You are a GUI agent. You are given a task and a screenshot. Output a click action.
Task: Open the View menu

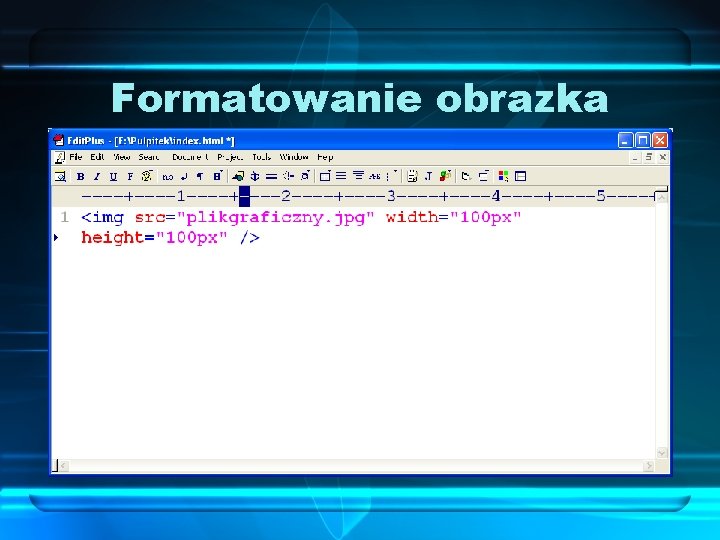pos(122,157)
